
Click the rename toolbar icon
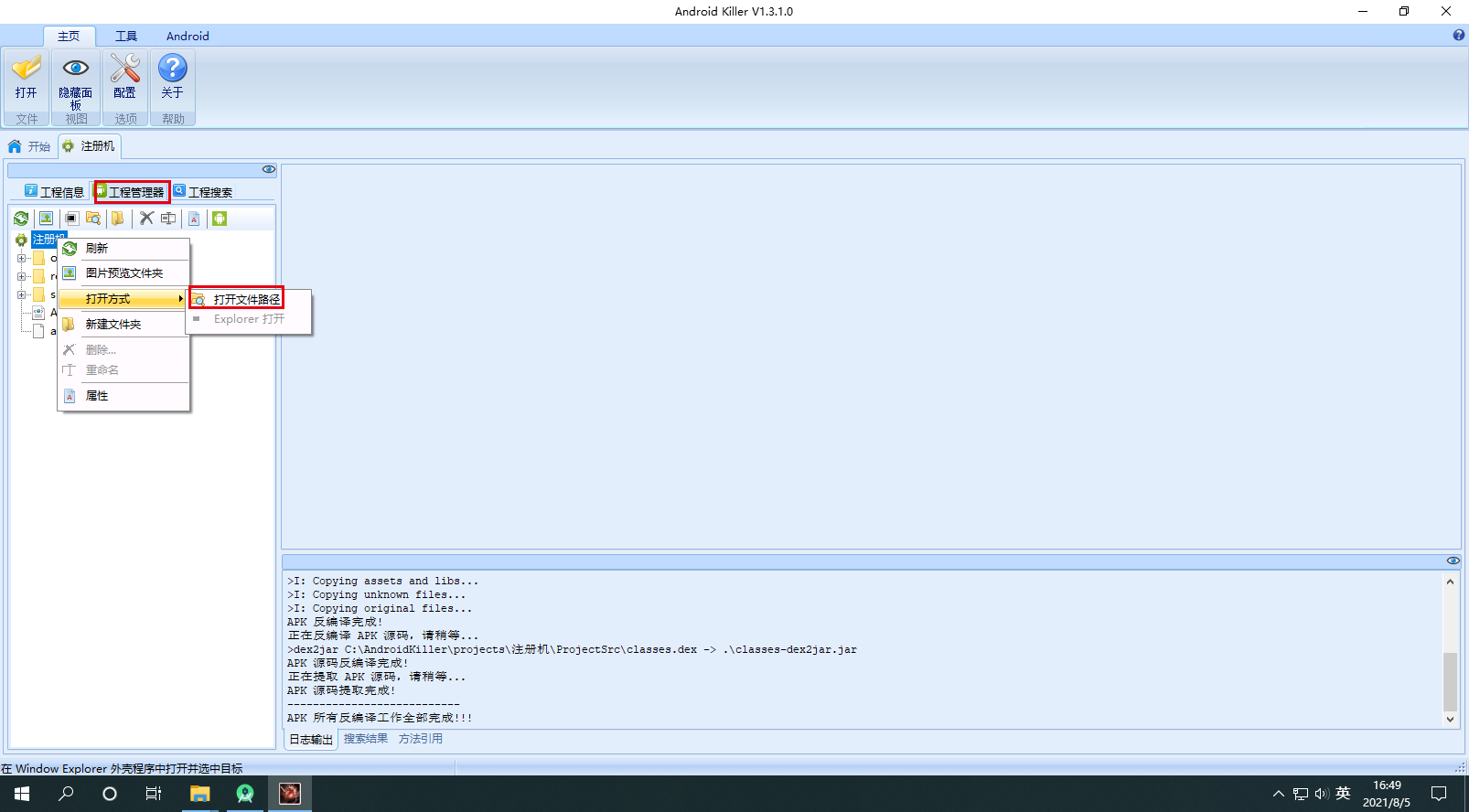(168, 219)
